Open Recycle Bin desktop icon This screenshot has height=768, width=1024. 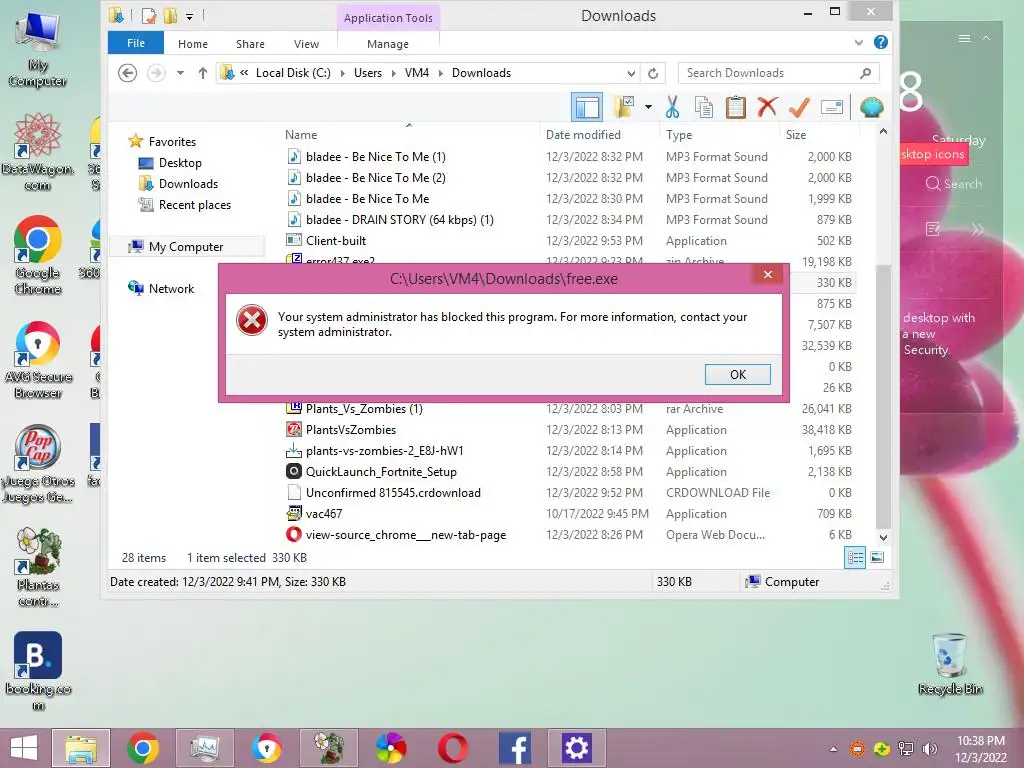point(950,664)
